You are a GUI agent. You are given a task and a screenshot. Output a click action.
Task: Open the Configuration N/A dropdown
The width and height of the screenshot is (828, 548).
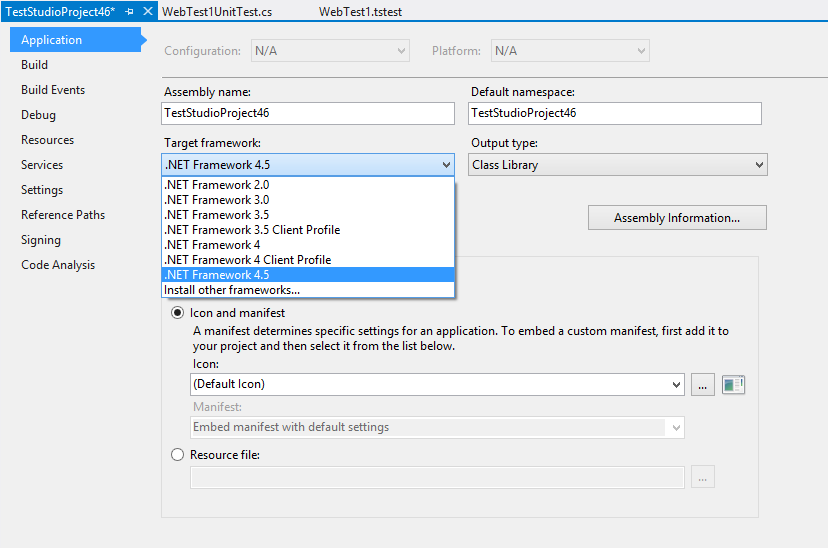[x=331, y=51]
